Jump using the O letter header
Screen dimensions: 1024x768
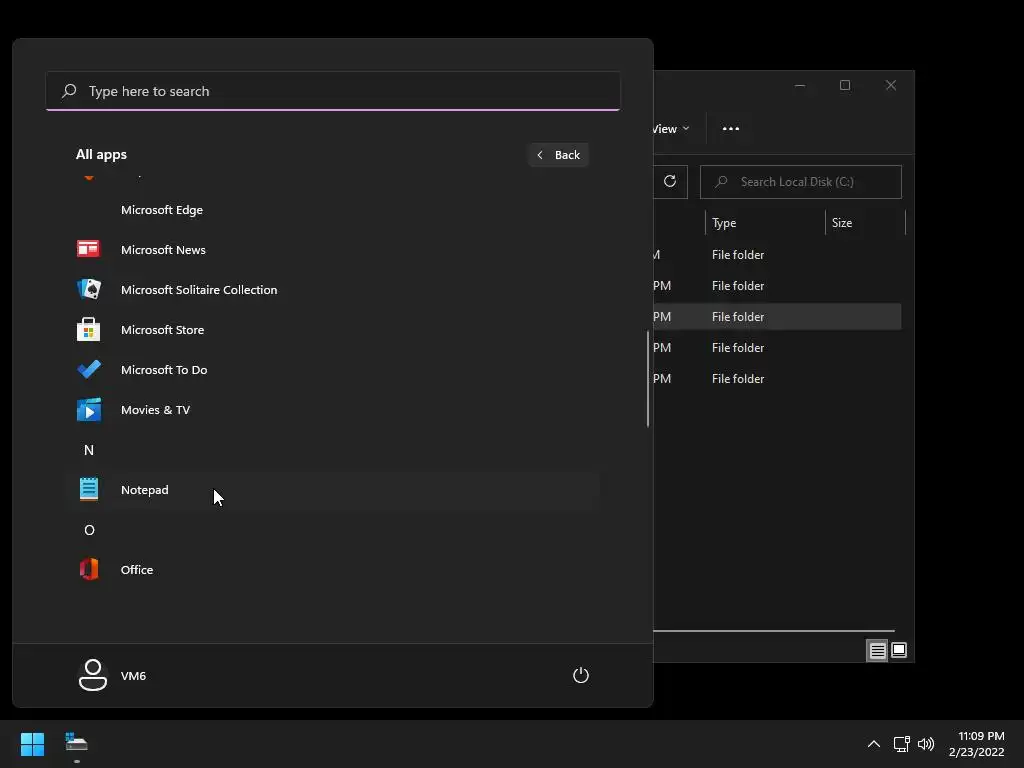pos(89,530)
